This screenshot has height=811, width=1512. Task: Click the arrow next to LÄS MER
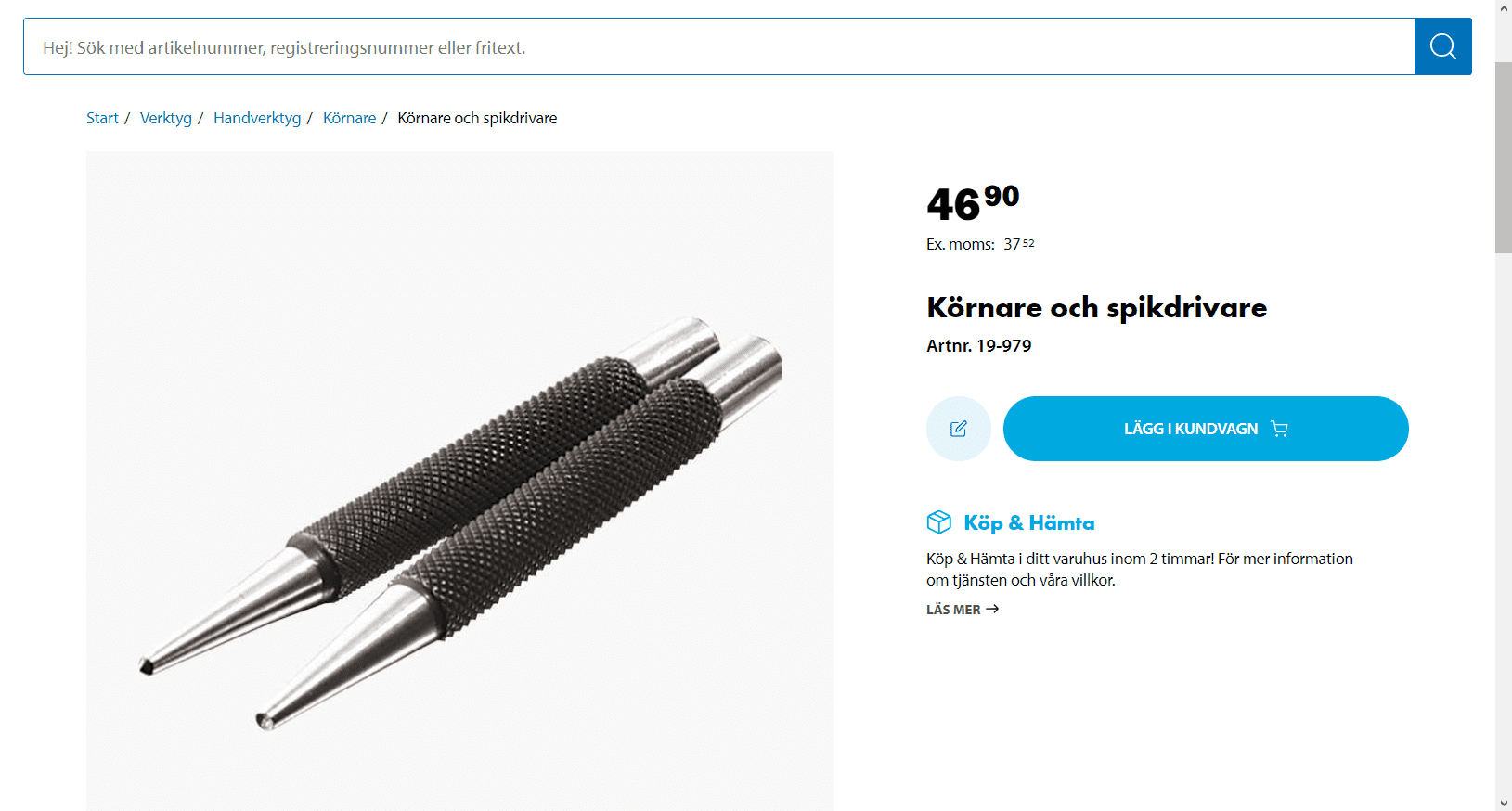pos(992,610)
